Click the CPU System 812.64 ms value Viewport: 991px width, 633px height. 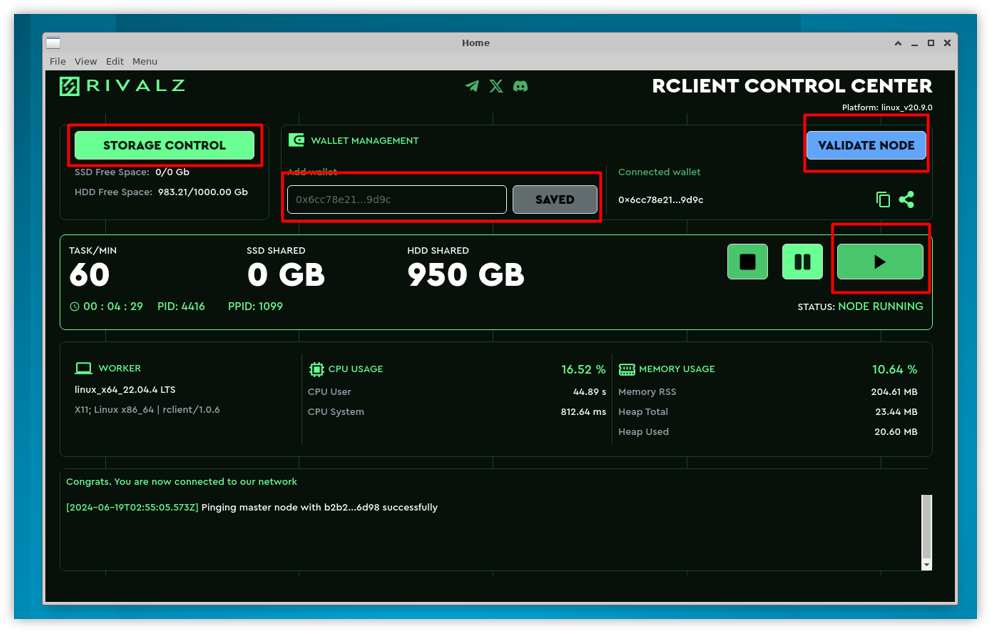(583, 412)
